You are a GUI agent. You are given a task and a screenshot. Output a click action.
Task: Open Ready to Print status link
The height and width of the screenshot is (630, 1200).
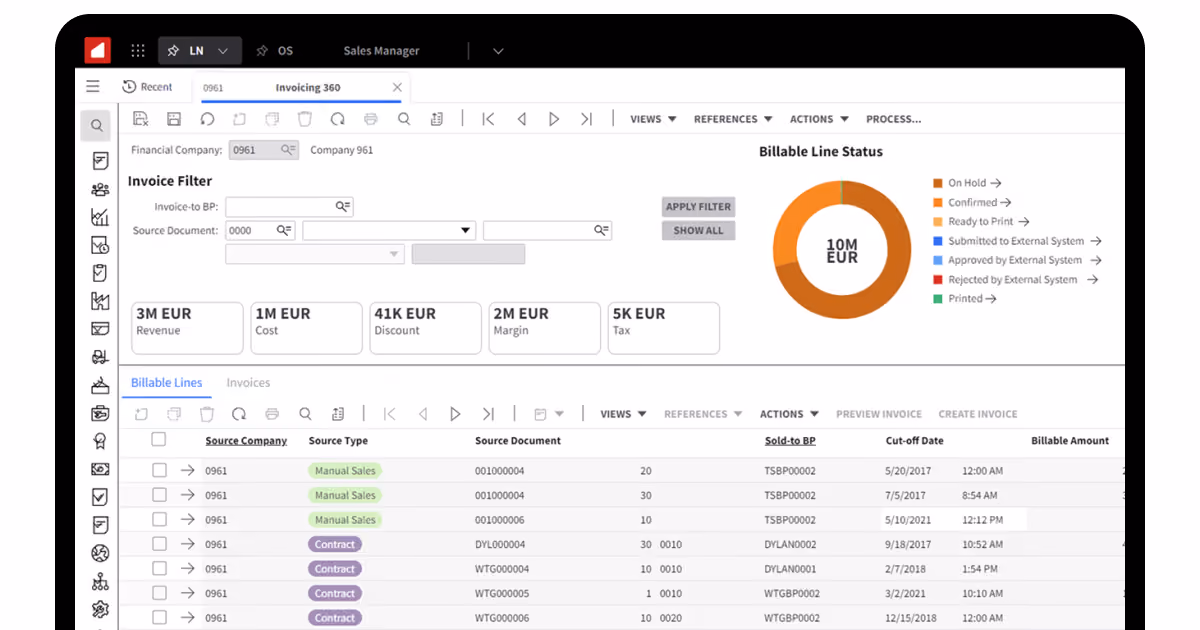click(x=988, y=222)
